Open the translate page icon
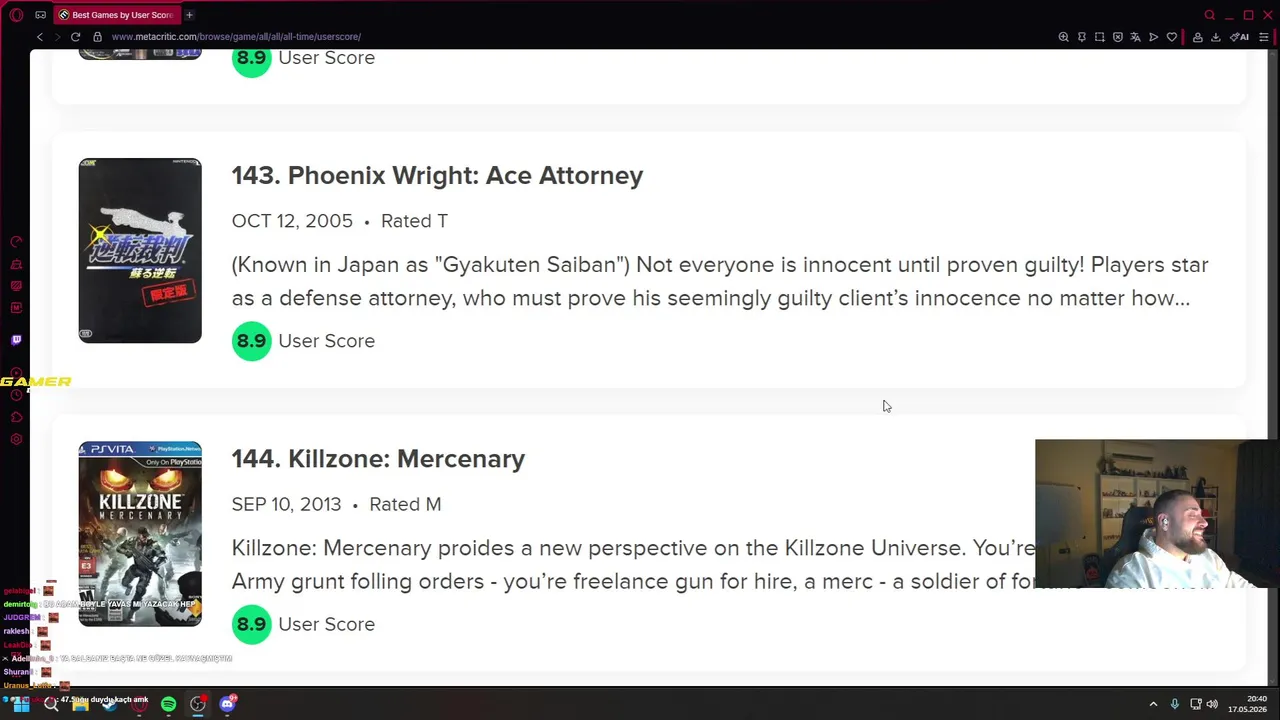1280x720 pixels. (x=1135, y=37)
